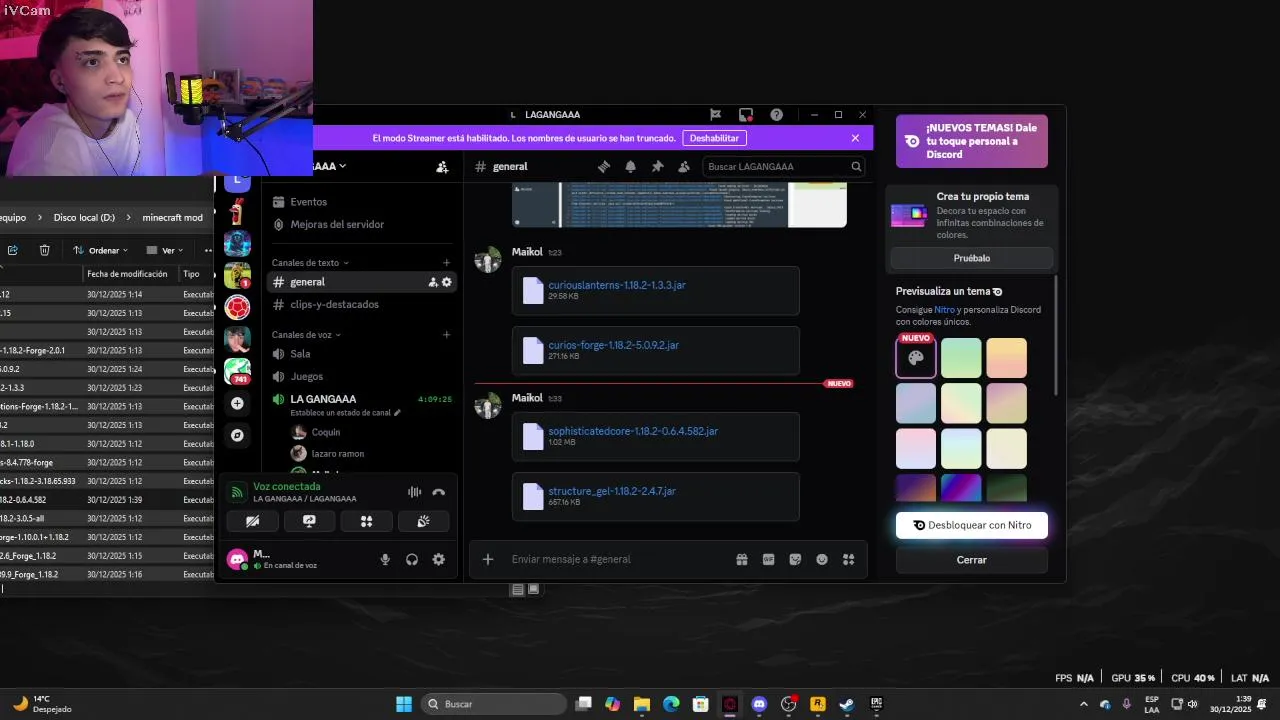Show pinned messages pin icon
The image size is (1280, 720).
pos(657,167)
